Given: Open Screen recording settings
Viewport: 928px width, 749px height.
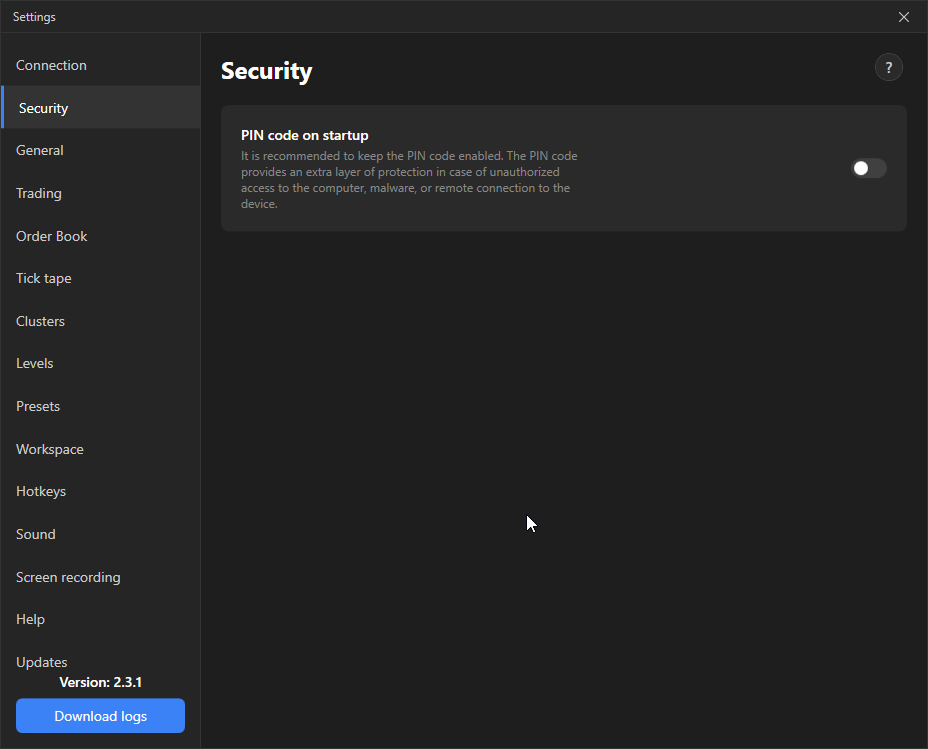Looking at the screenshot, I should click(101, 577).
